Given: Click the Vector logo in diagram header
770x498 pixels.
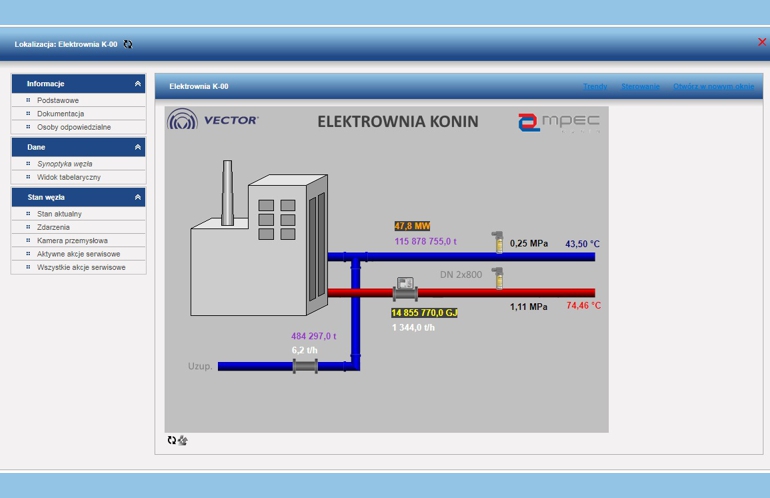Looking at the screenshot, I should 213,121.
